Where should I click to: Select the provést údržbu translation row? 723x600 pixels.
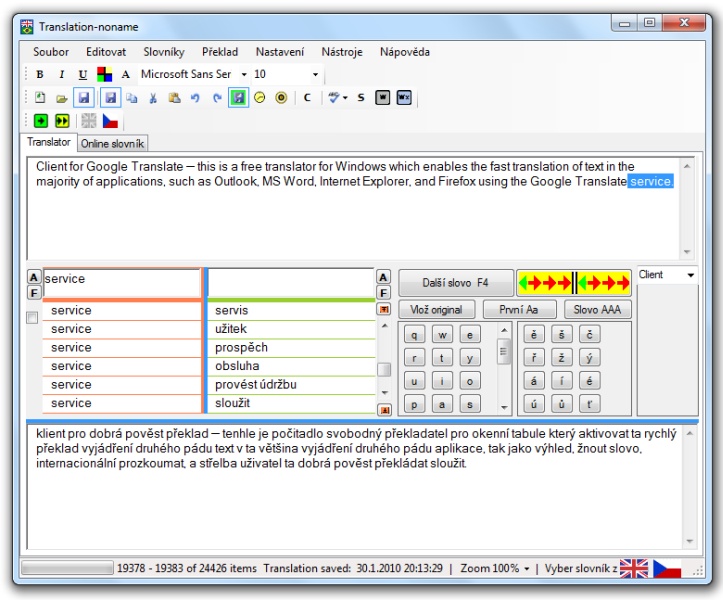point(291,385)
